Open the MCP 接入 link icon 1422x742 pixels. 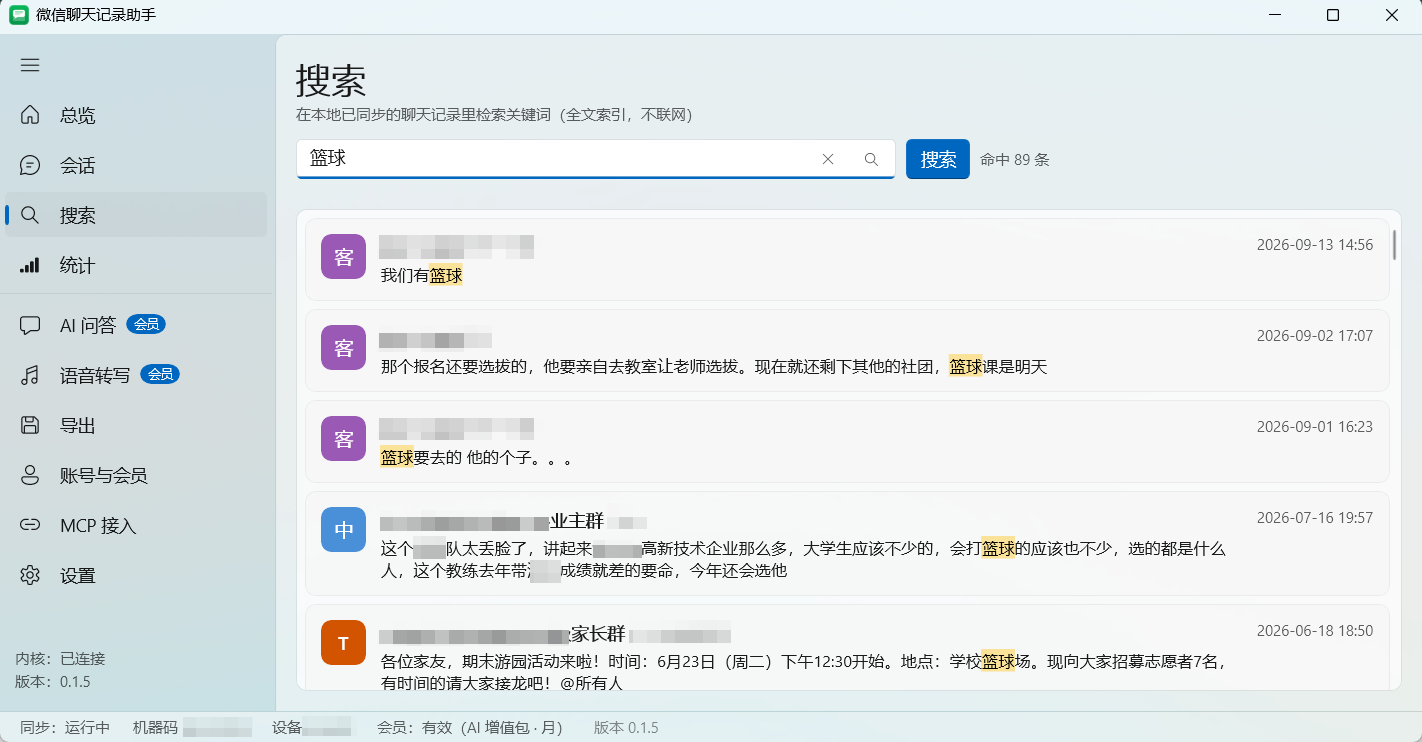click(x=30, y=525)
